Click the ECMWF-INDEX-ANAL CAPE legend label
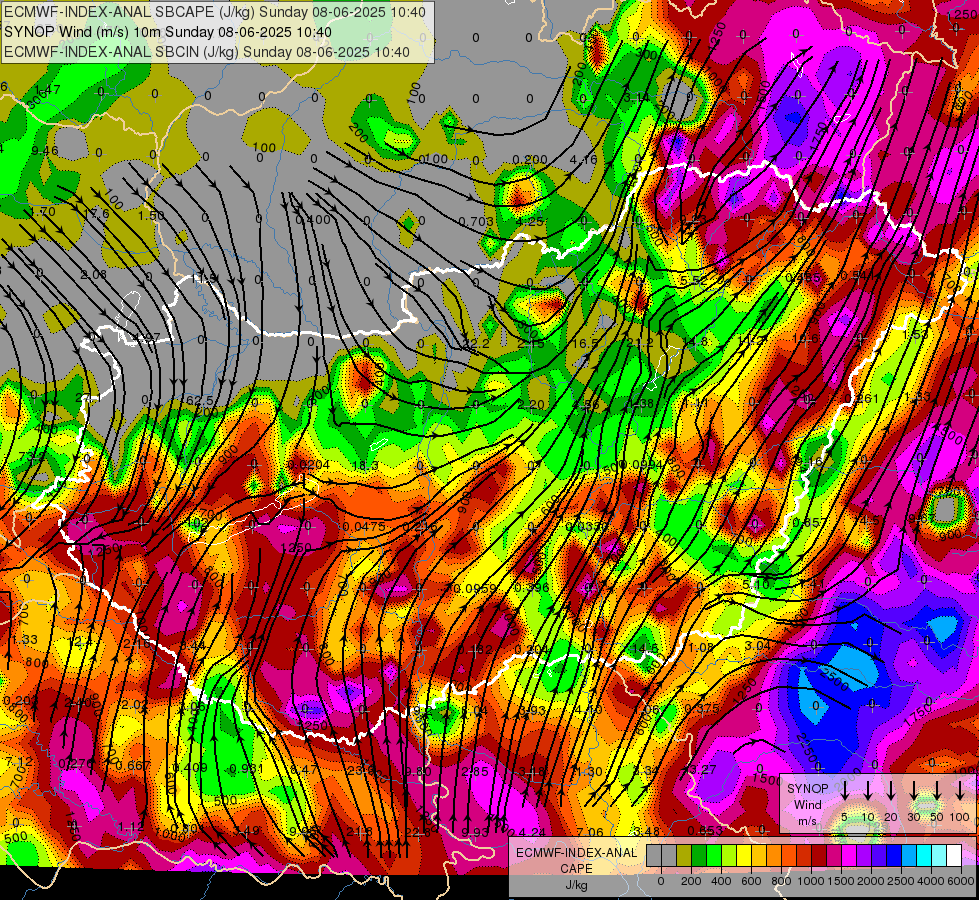The height and width of the screenshot is (900, 979). (576, 861)
